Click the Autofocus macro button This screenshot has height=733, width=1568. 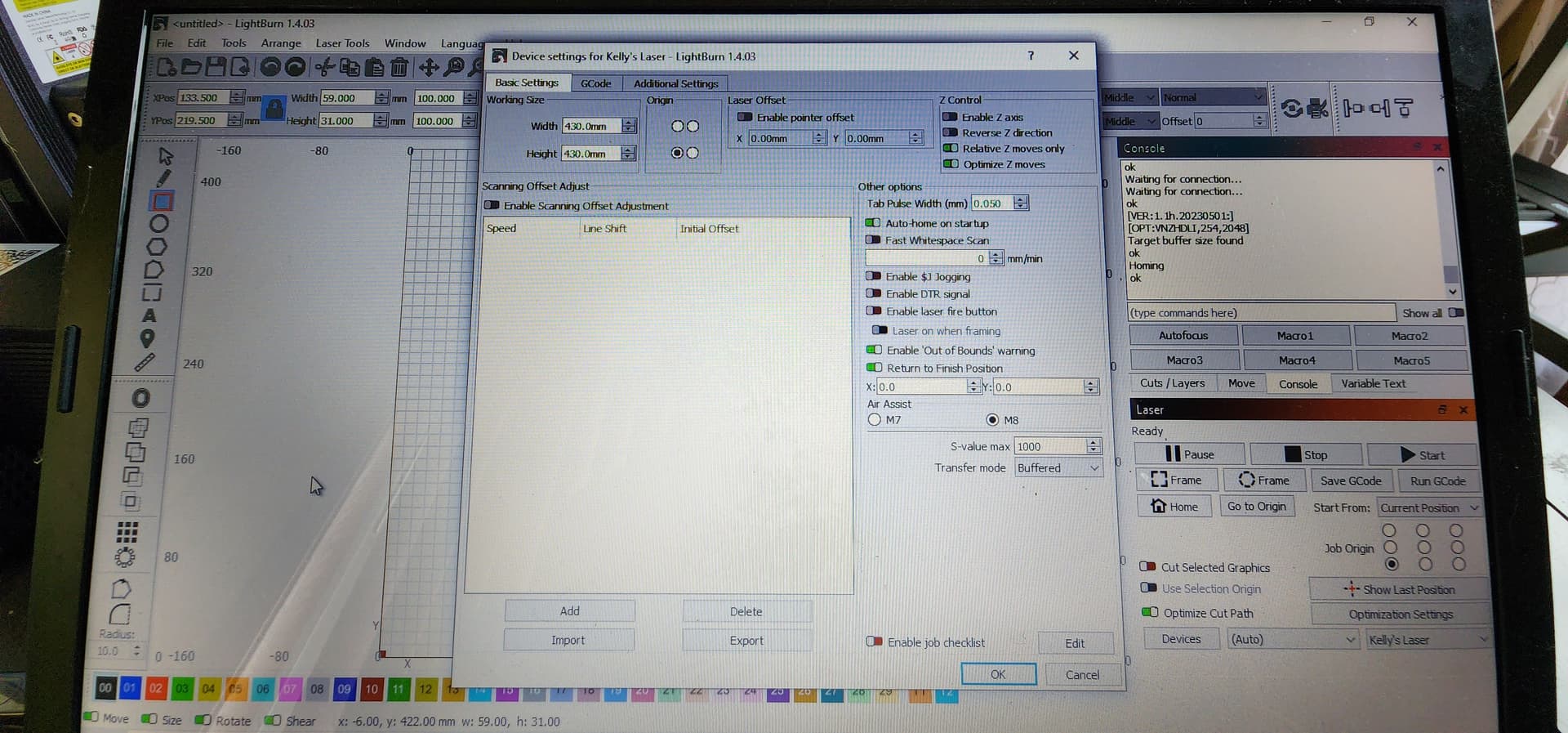[1183, 335]
